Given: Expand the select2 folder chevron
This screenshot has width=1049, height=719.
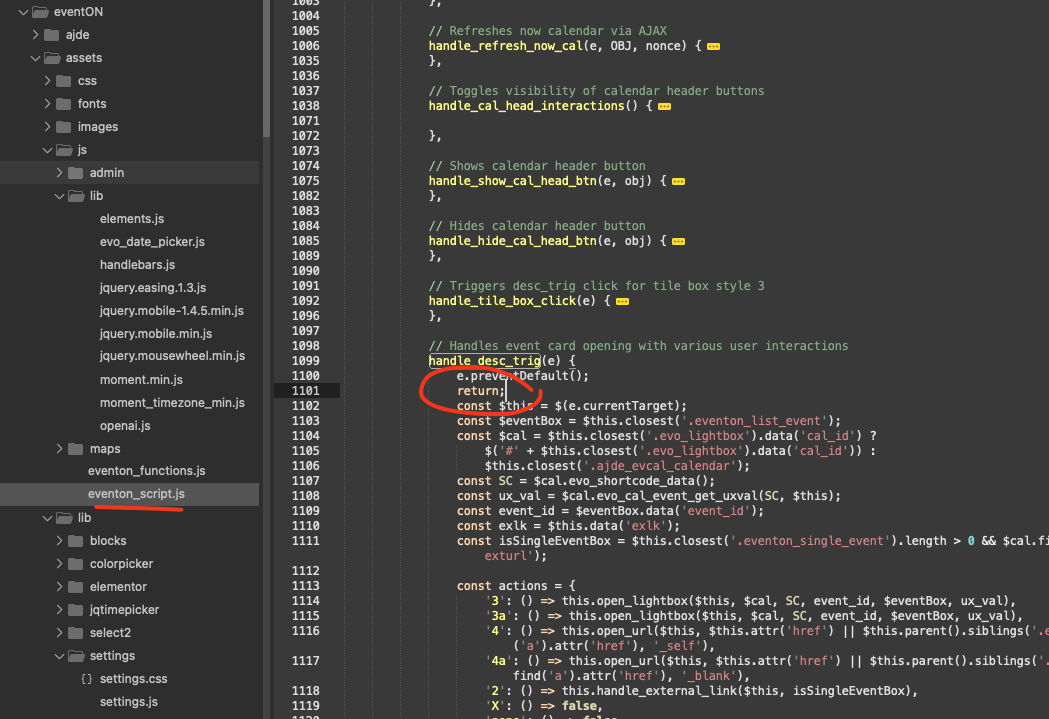Looking at the screenshot, I should click(59, 633).
